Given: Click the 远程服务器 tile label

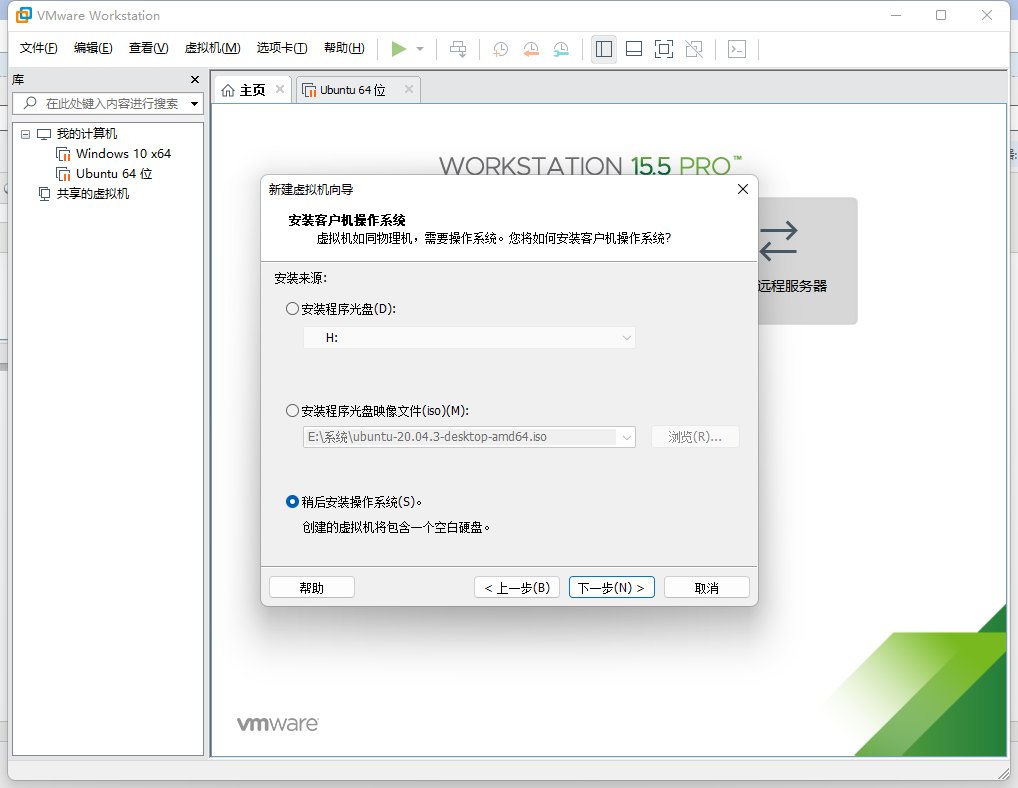Looking at the screenshot, I should [x=792, y=286].
